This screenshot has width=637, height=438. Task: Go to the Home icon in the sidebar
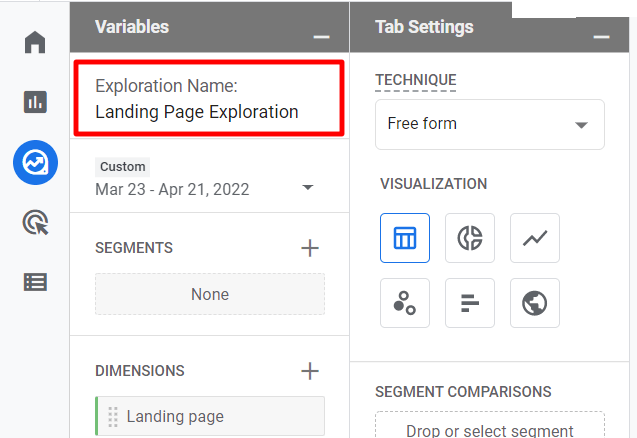(35, 43)
